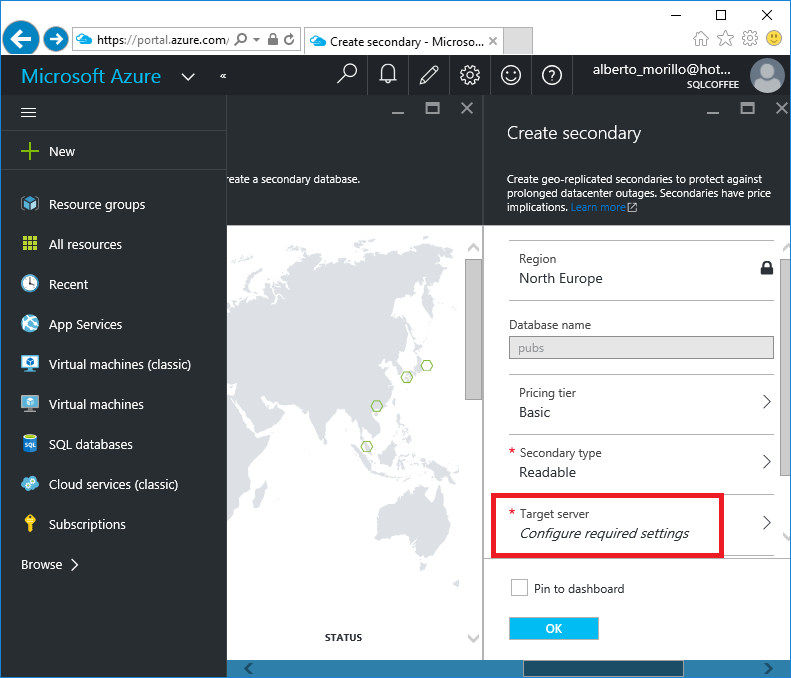791x678 pixels.
Task: Click the Database name pubs field
Action: click(x=641, y=348)
